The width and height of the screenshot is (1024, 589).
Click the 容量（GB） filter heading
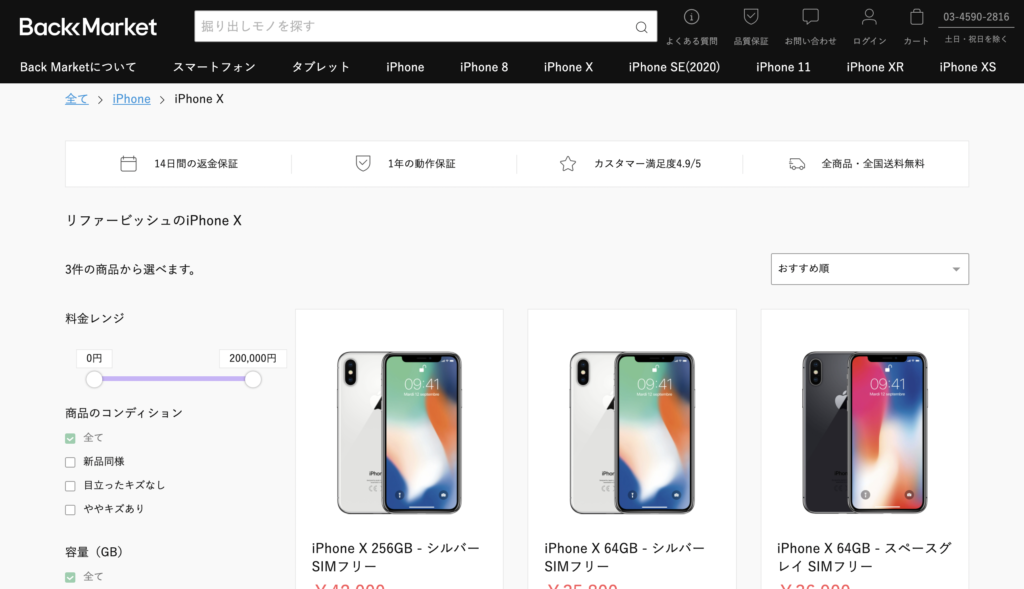tap(94, 552)
